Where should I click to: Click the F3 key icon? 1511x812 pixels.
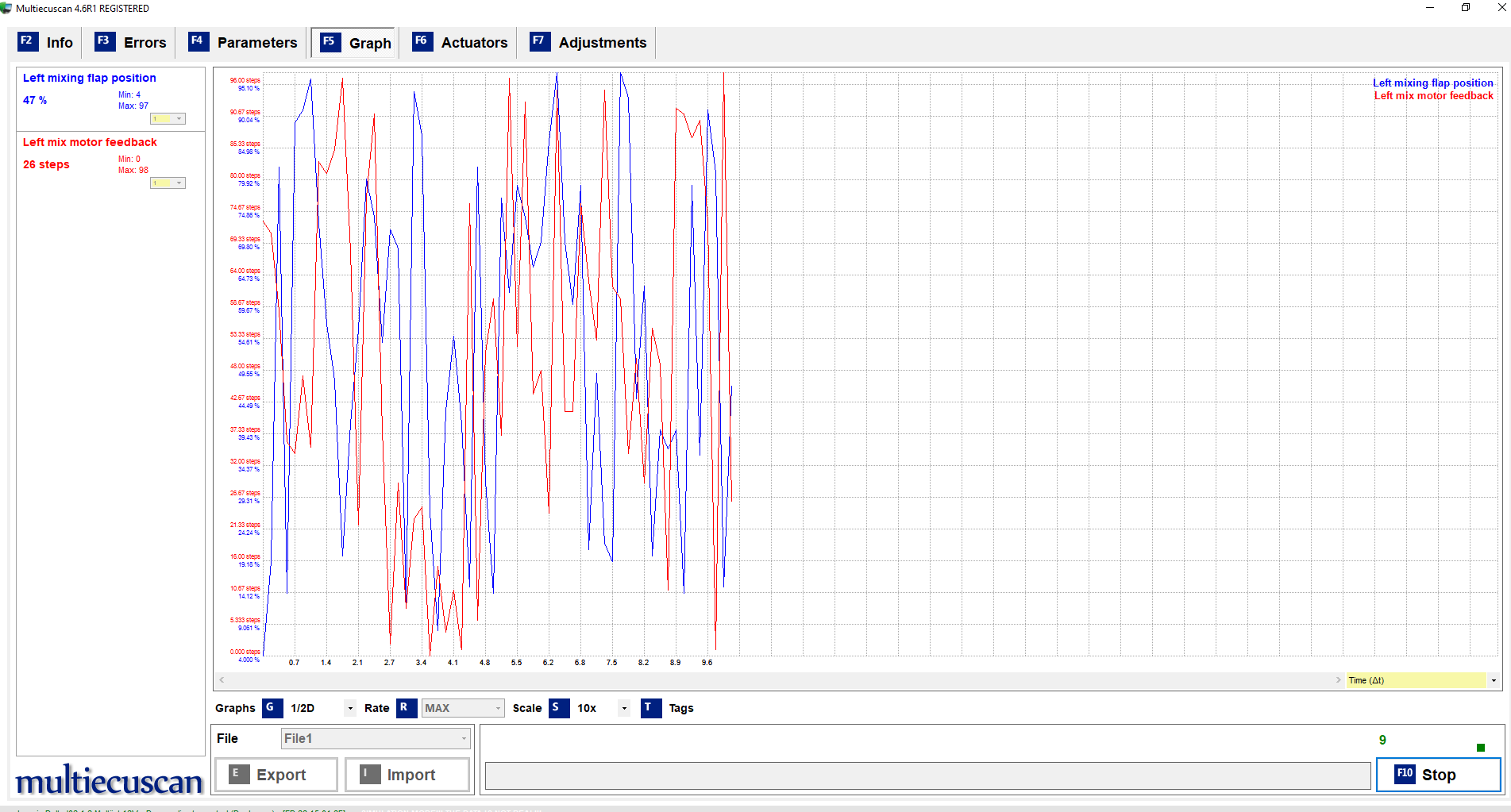[104, 41]
